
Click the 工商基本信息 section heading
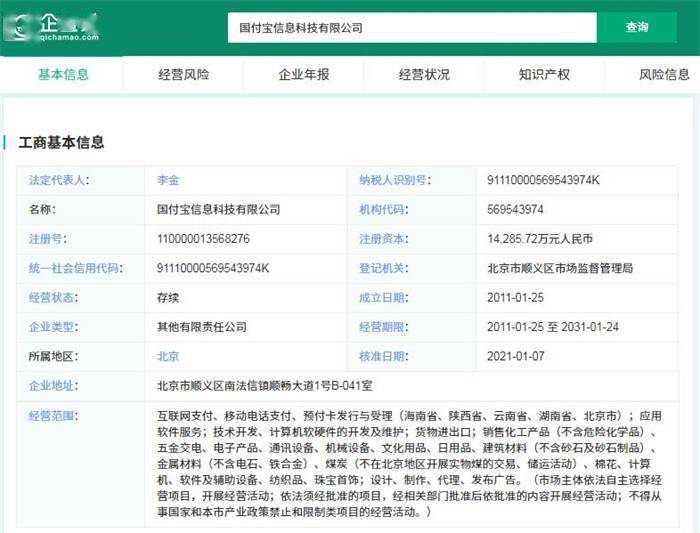[61, 142]
